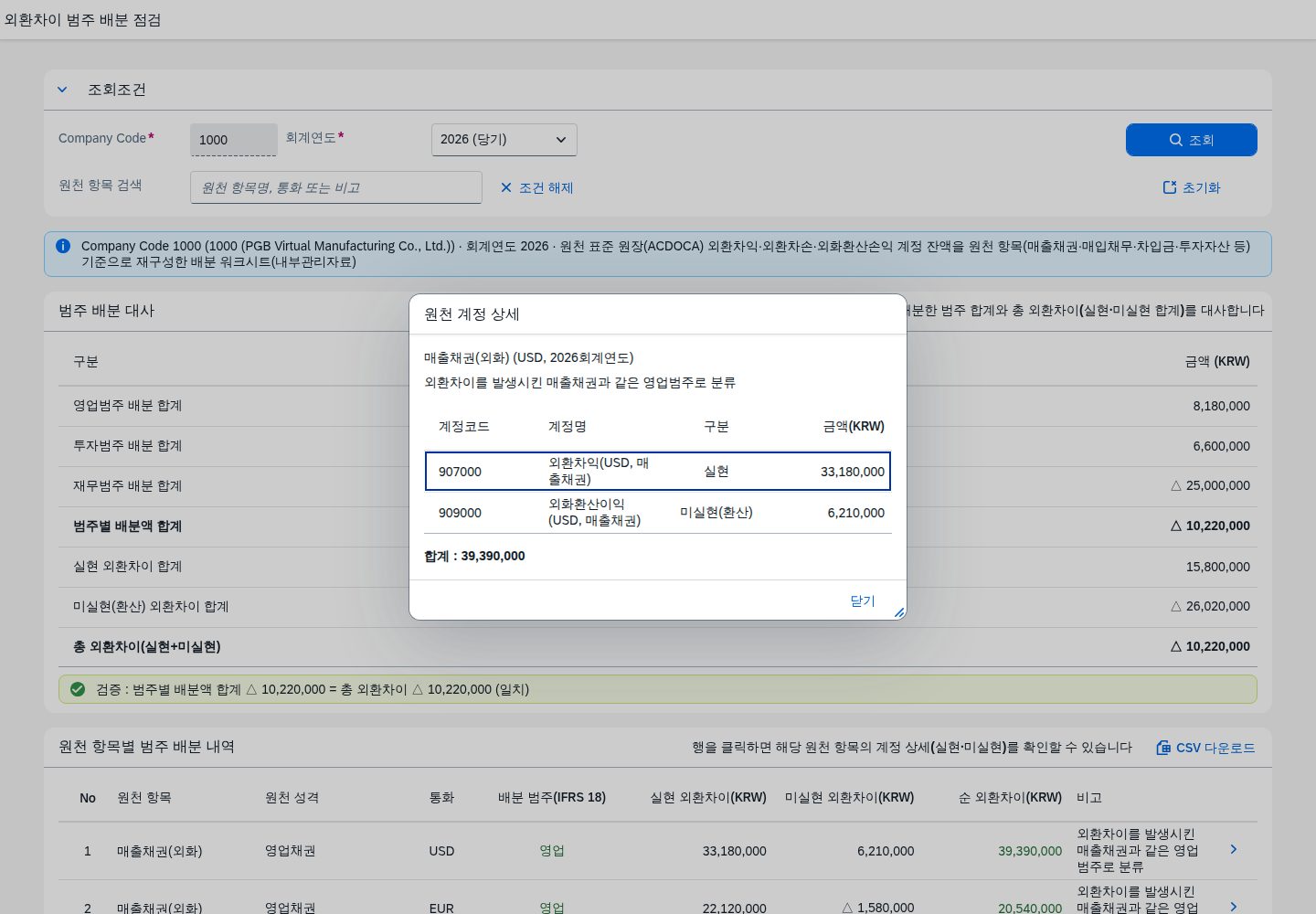Click the 33,180,000 amount in dialog

853,472
